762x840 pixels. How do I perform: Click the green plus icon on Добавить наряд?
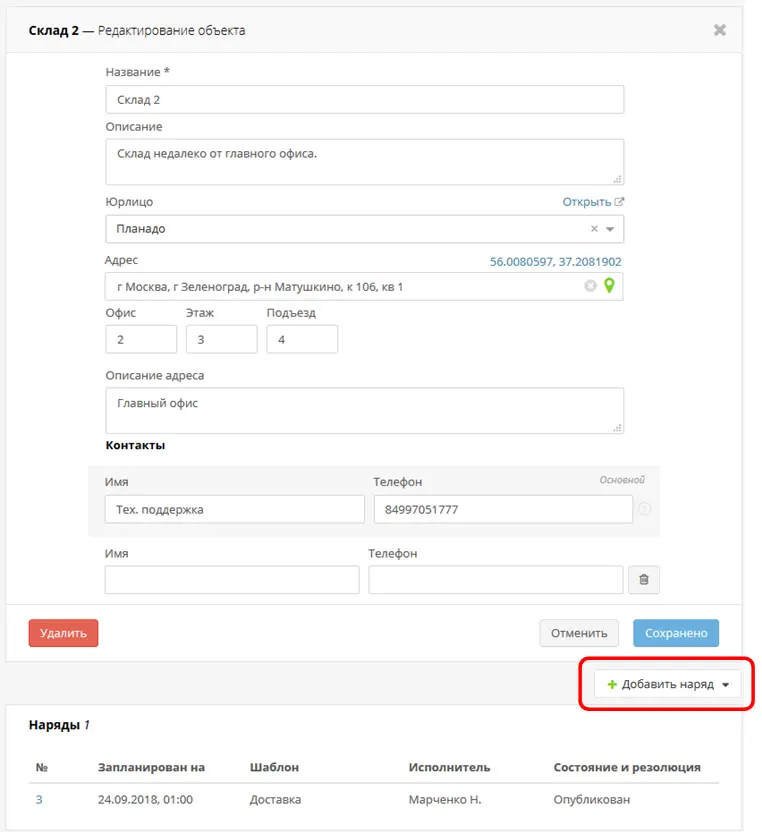tap(612, 684)
